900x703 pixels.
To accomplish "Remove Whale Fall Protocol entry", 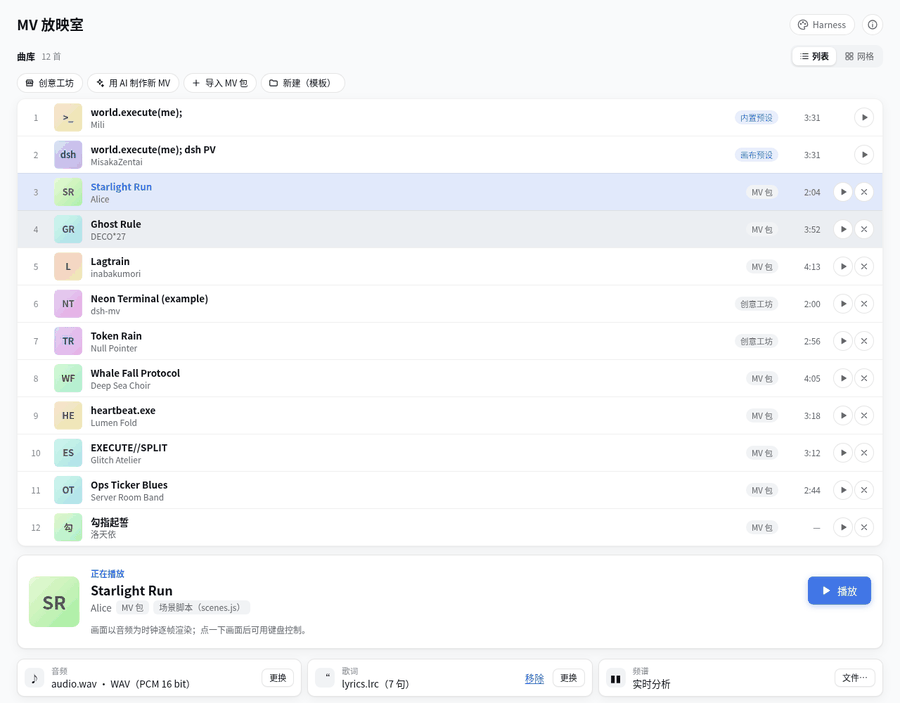I will tap(864, 379).
